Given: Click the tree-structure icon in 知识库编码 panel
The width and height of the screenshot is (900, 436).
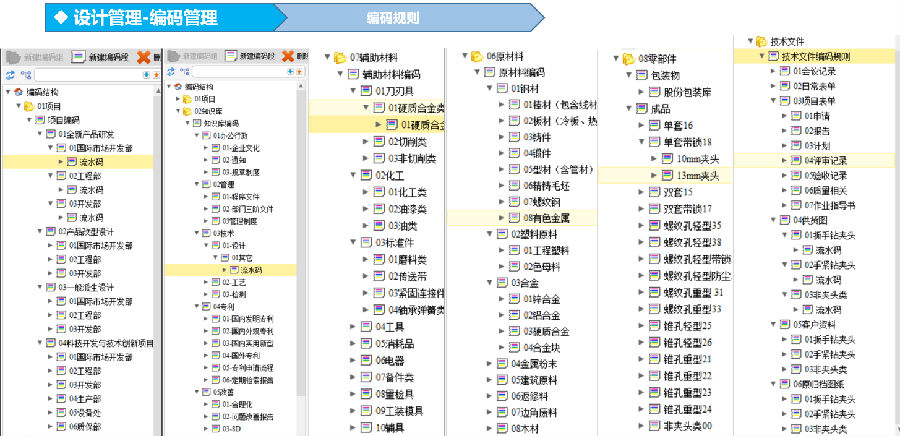Looking at the screenshot, I should pos(184,72).
